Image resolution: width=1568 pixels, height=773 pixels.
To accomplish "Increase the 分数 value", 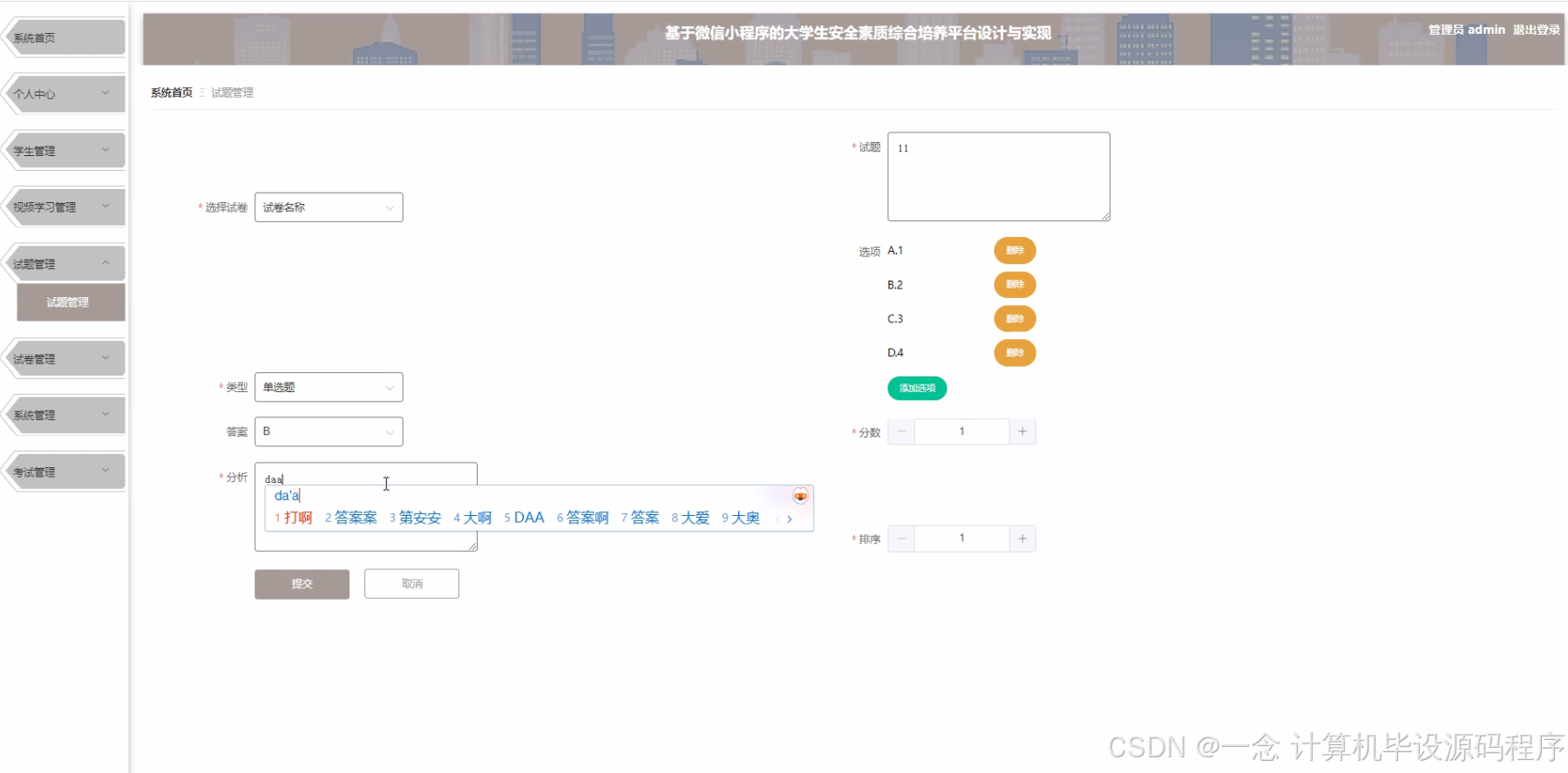I will tap(1022, 431).
